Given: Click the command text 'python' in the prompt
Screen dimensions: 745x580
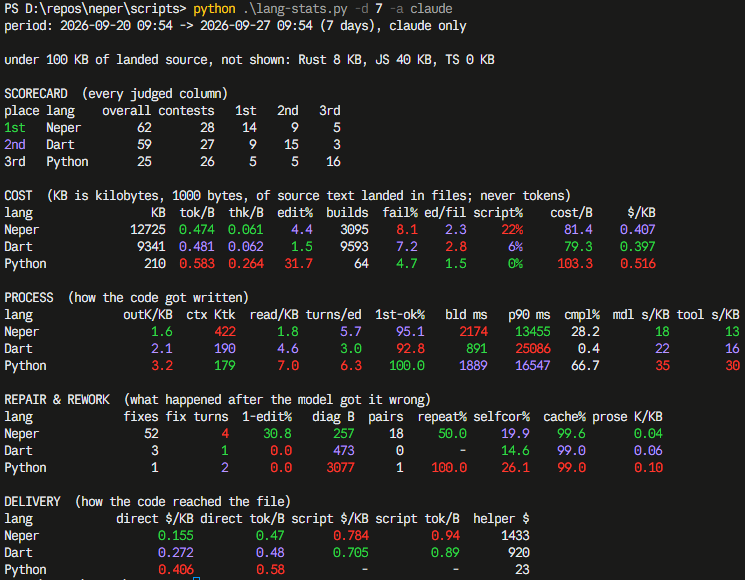Looking at the screenshot, I should tap(214, 9).
